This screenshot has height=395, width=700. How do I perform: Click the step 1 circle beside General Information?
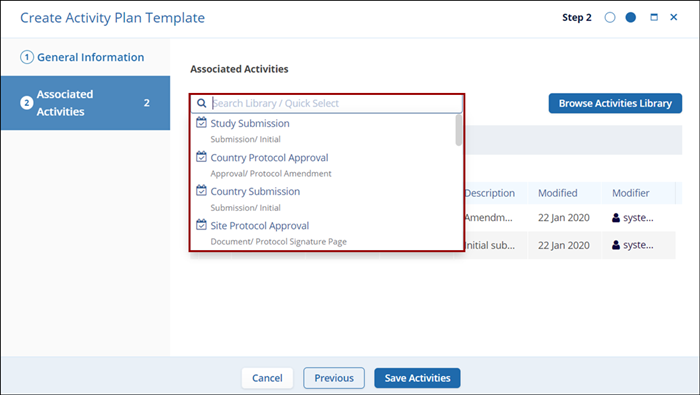pos(27,57)
